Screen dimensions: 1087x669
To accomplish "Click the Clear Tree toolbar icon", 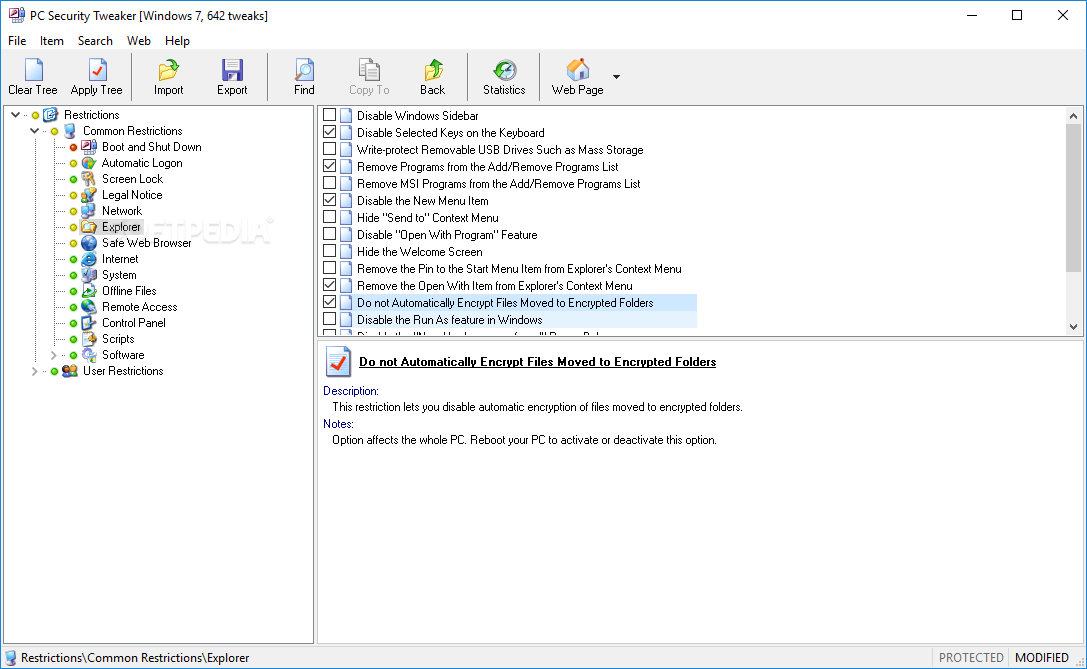I will (33, 70).
